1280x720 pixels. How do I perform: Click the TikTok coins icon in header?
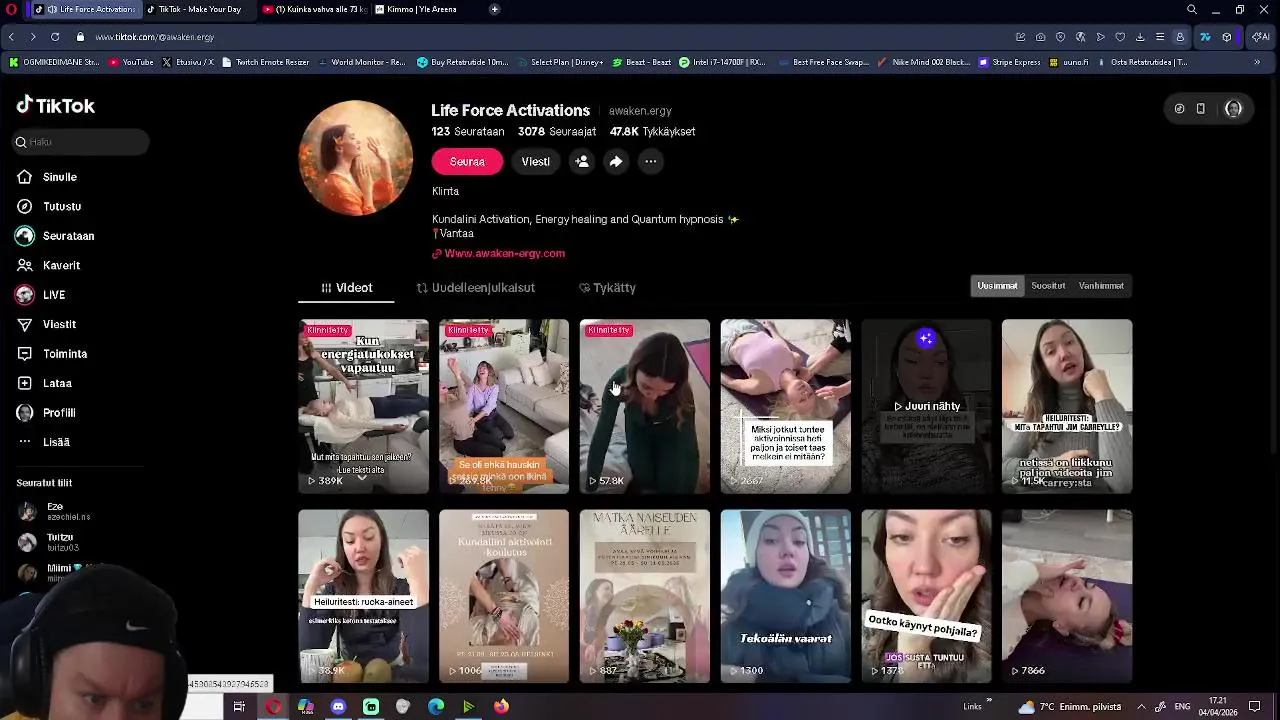coord(1179,109)
